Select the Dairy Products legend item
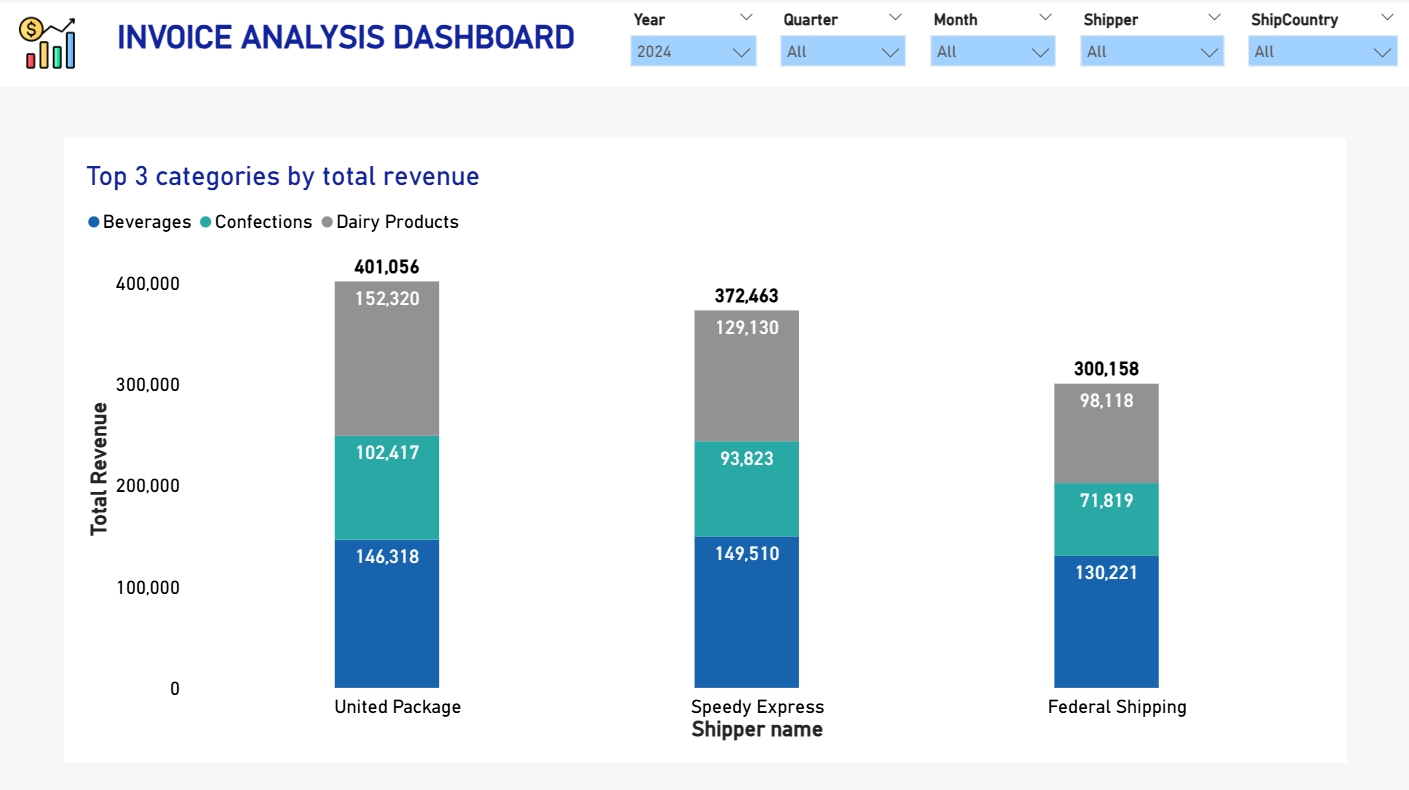The width and height of the screenshot is (1409, 790). [x=390, y=222]
